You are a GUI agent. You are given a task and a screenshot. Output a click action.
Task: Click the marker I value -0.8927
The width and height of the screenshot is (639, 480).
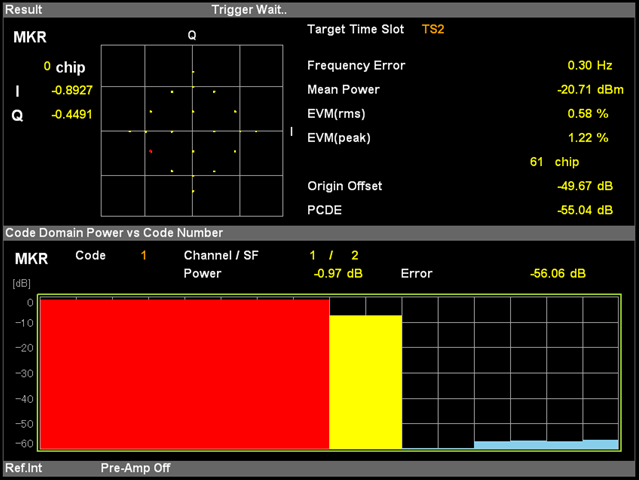[x=72, y=90]
